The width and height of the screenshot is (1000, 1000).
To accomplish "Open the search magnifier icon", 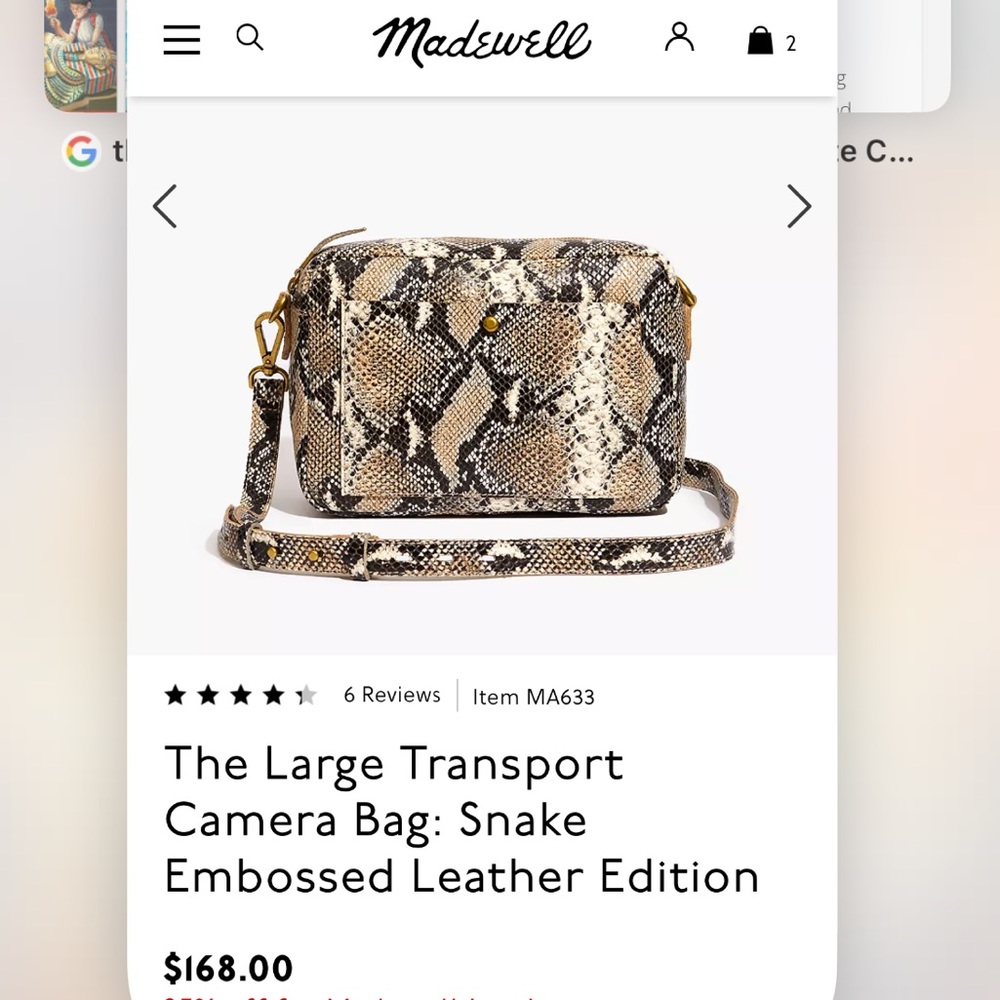I will [x=249, y=37].
